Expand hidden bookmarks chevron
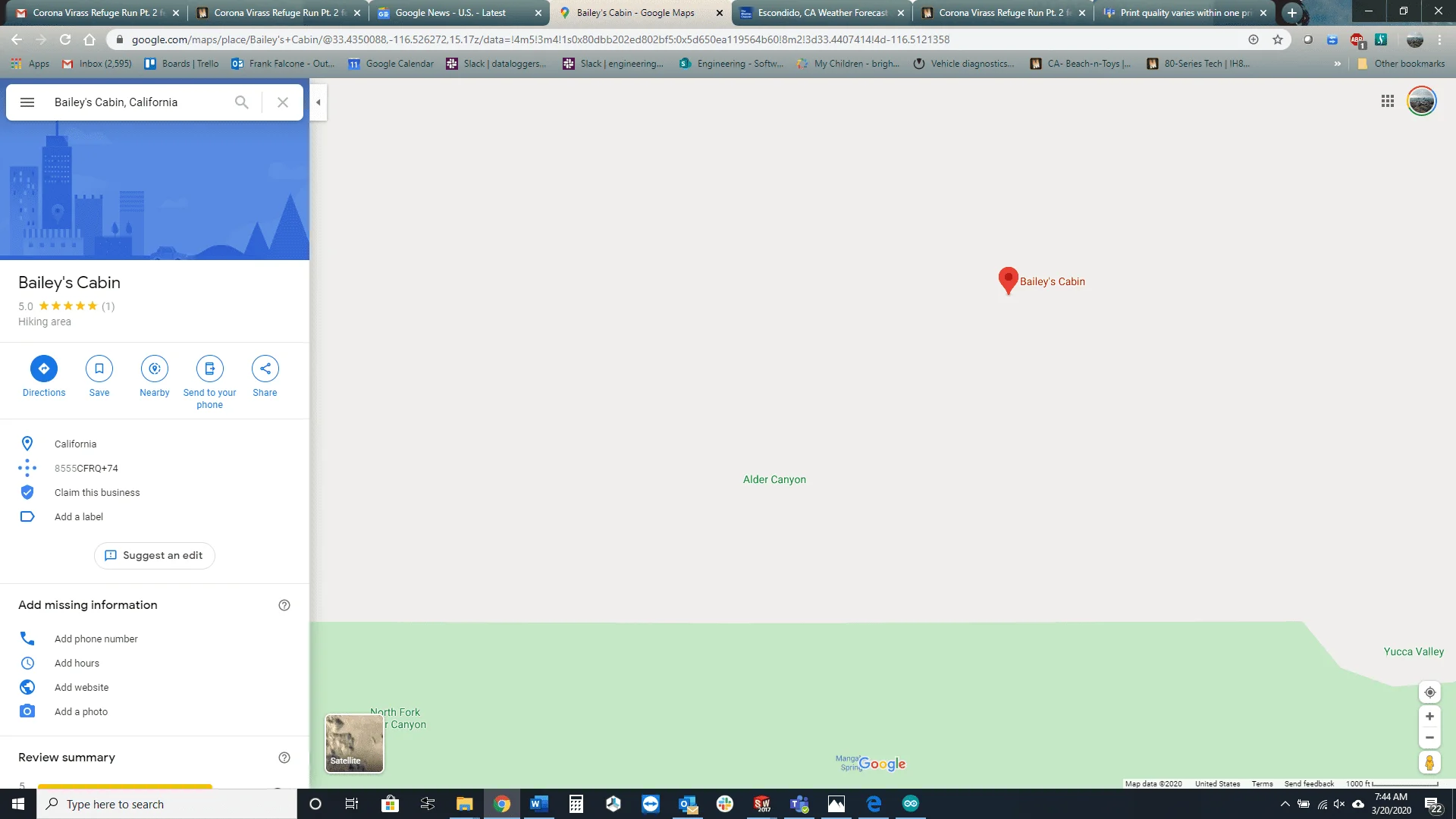Viewport: 1456px width, 819px height. tap(1337, 64)
